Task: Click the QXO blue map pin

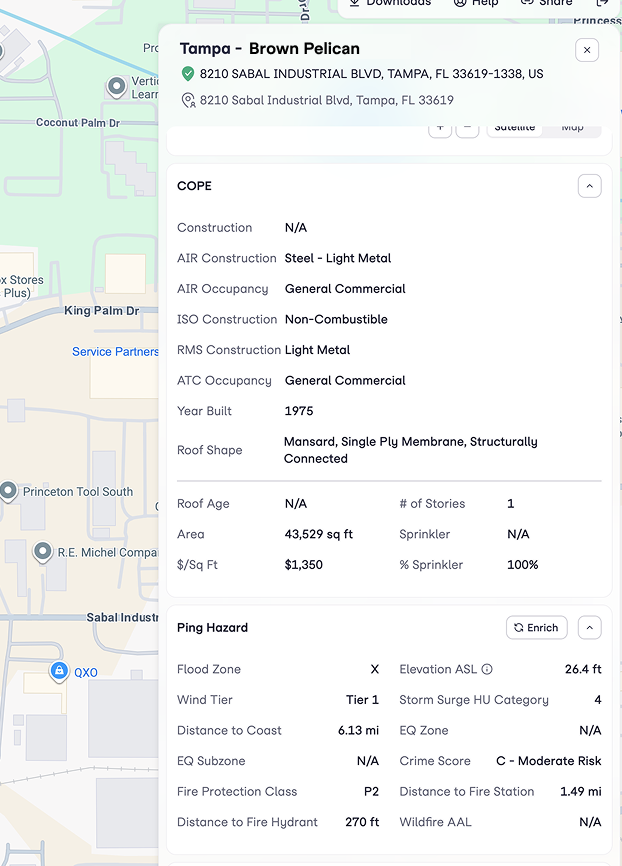Action: pos(59,670)
